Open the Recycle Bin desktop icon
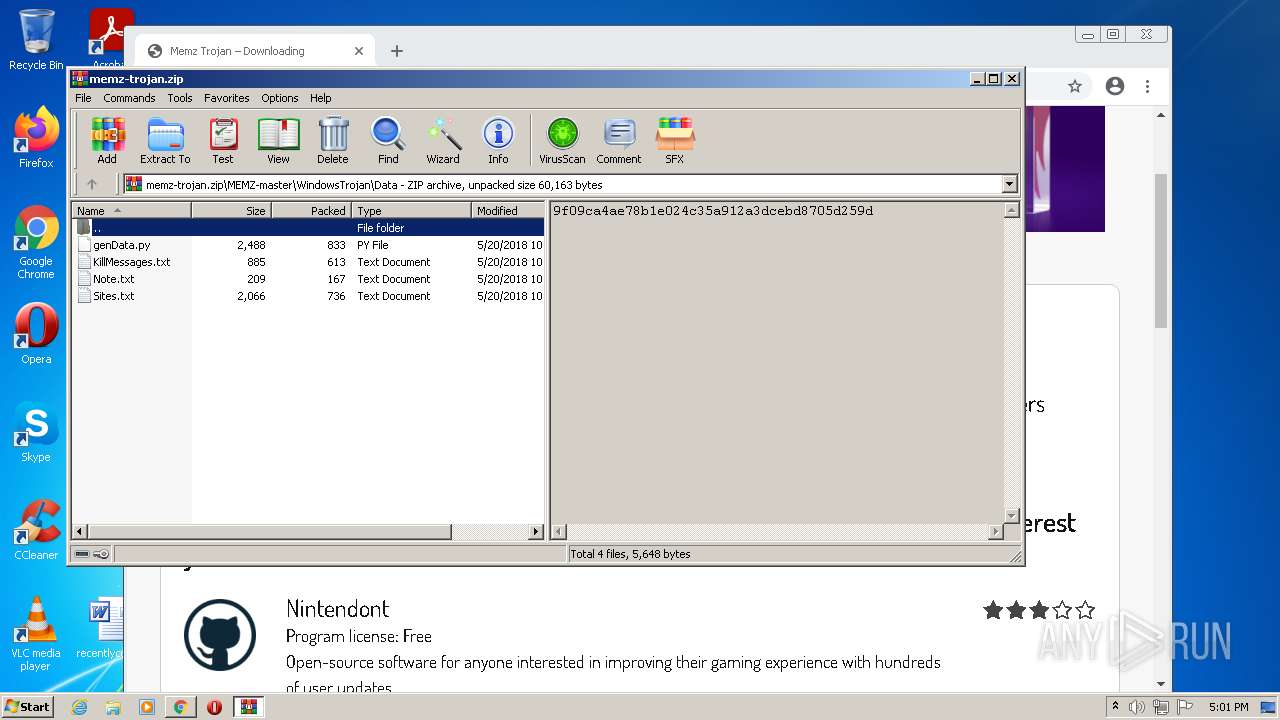The height and width of the screenshot is (720, 1280). tap(36, 40)
